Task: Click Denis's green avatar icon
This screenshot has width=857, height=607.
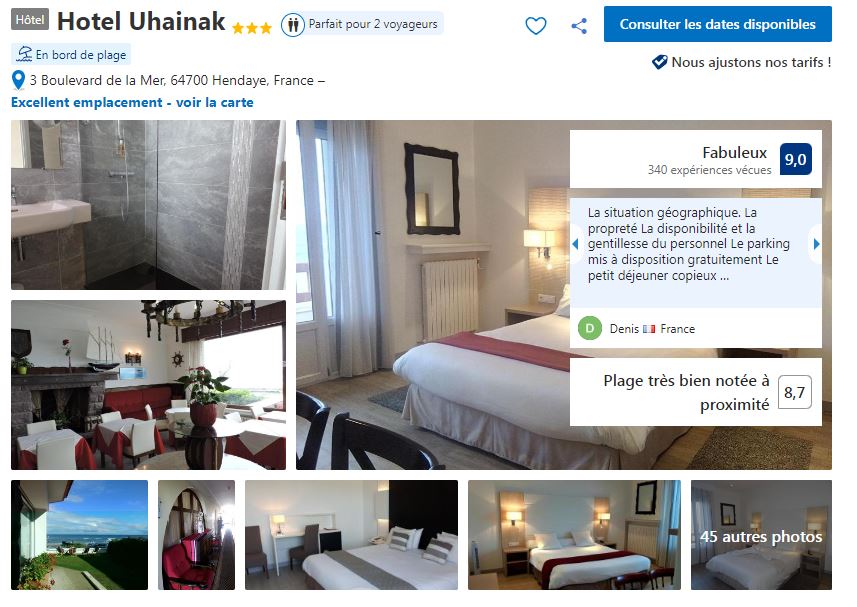Action: pyautogui.click(x=590, y=328)
